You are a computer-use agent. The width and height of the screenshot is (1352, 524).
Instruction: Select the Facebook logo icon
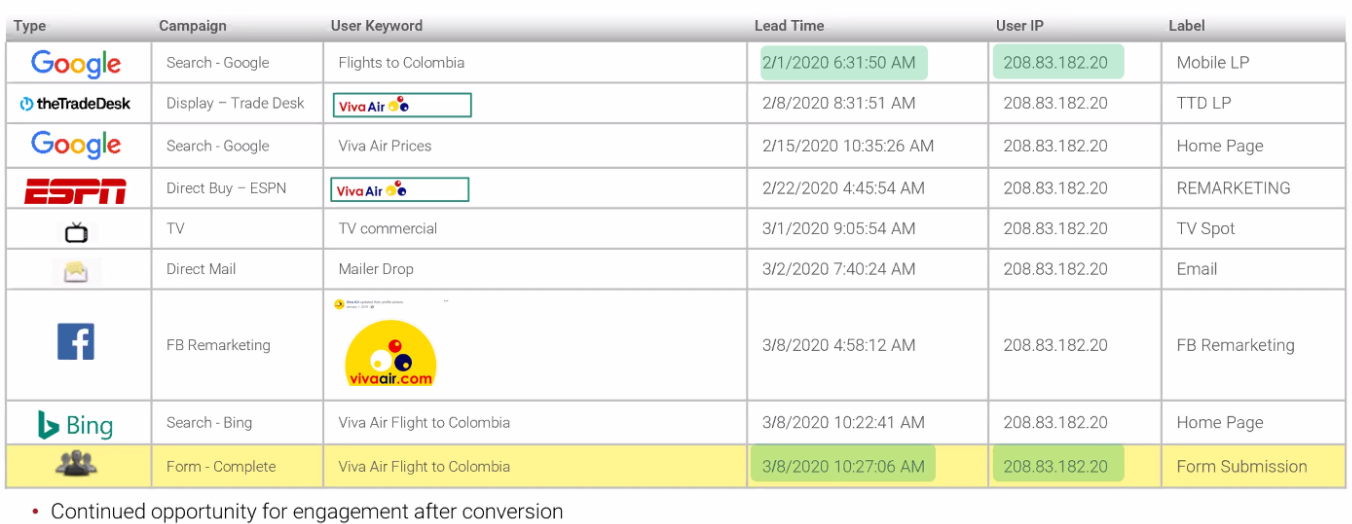pyautogui.click(x=76, y=343)
